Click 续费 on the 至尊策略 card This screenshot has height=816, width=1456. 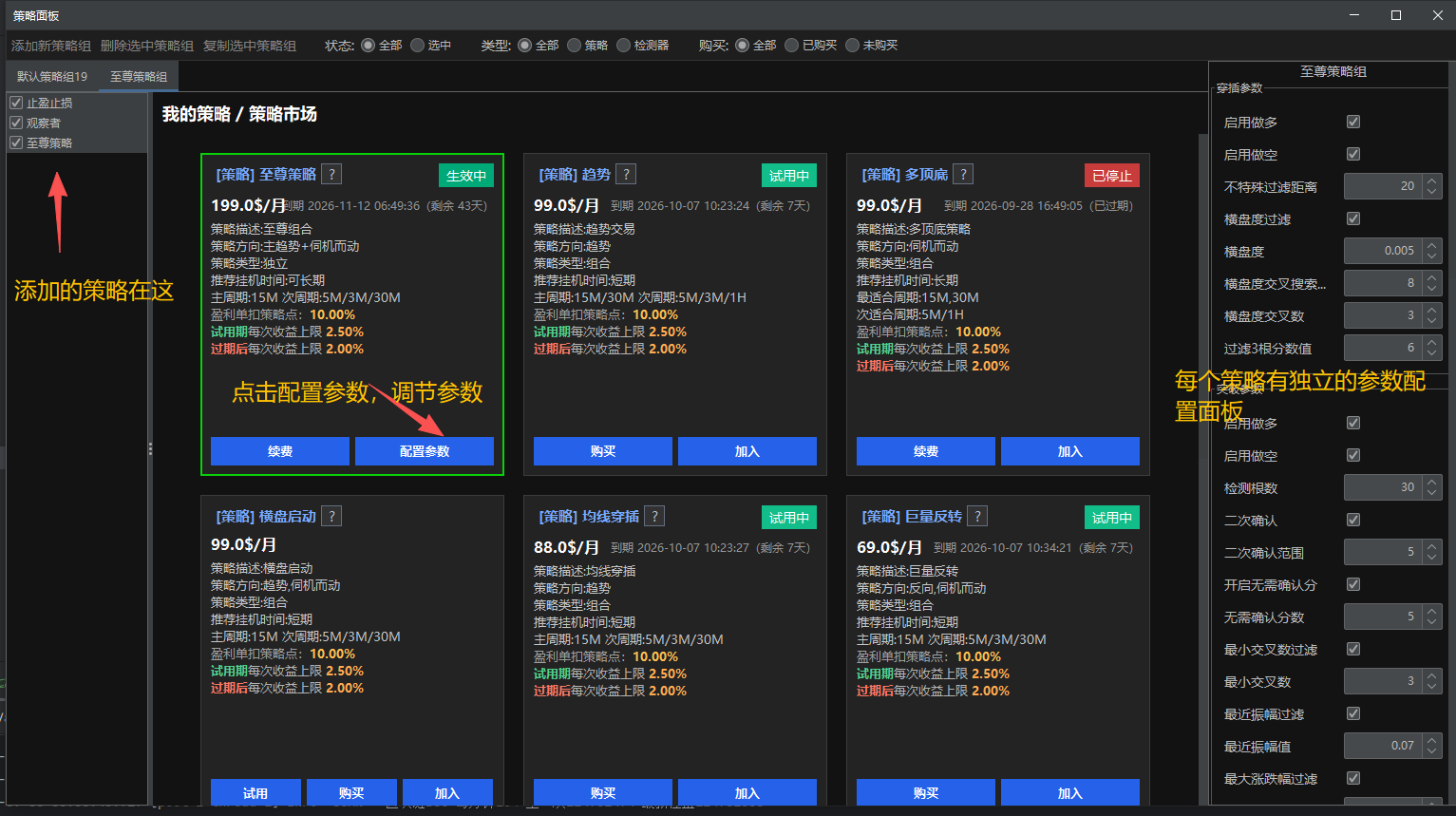click(x=280, y=451)
